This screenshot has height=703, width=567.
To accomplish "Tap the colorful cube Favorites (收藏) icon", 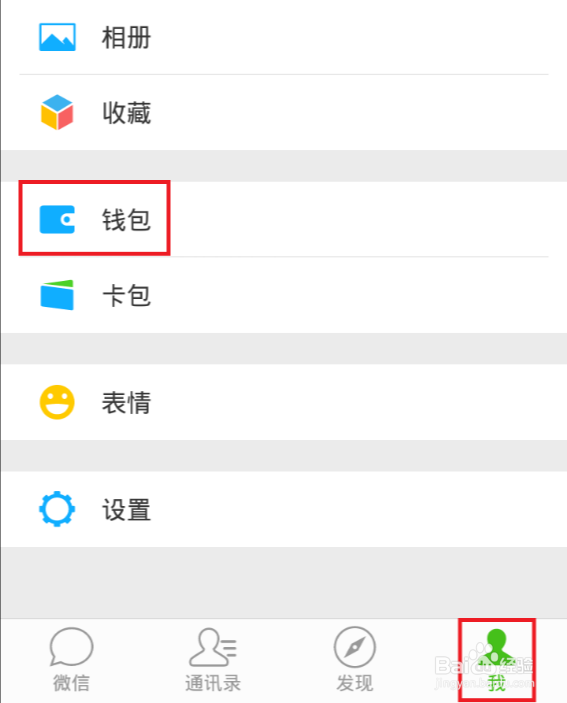I will coord(57,112).
